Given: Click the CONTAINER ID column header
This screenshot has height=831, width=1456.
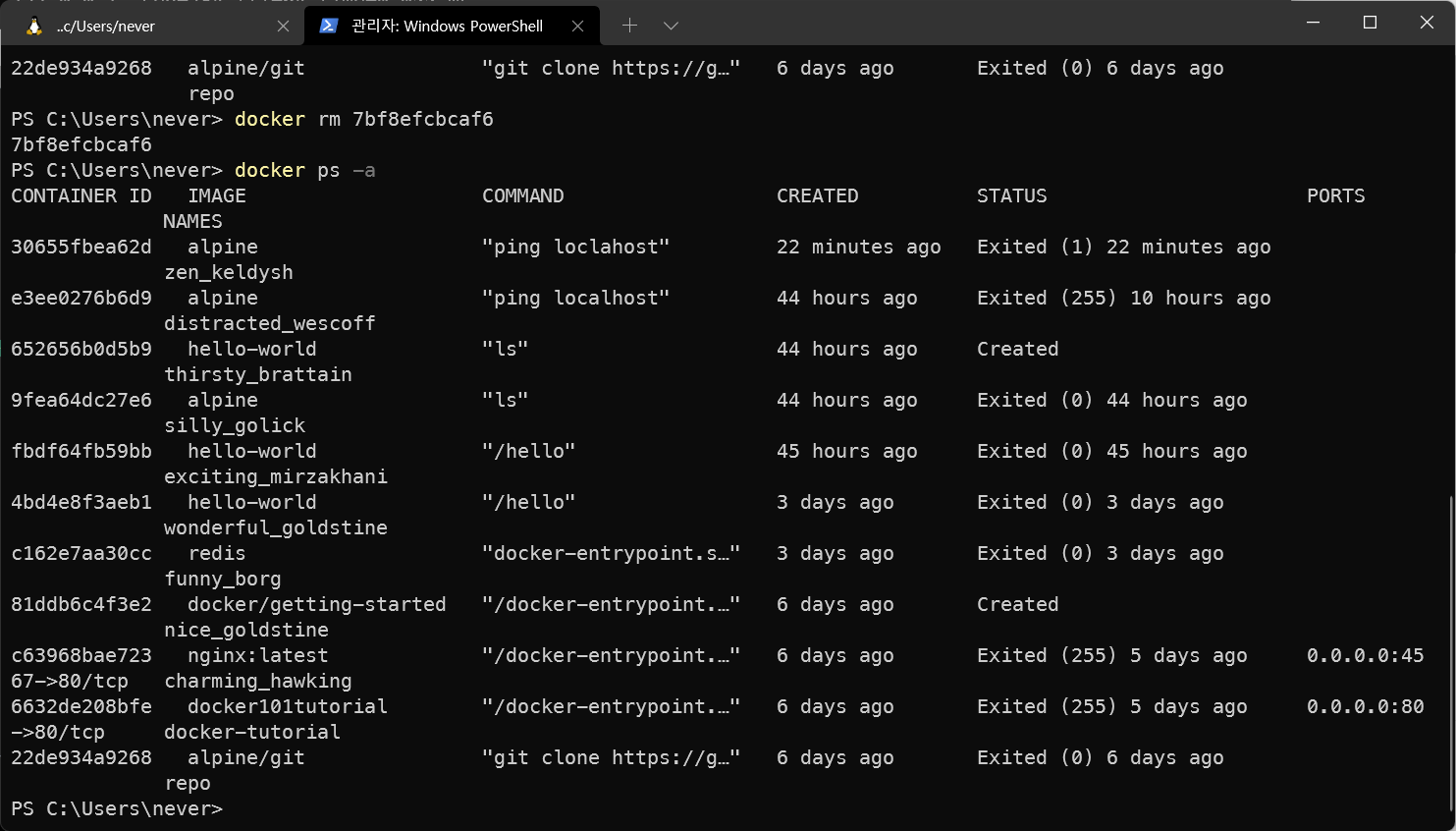Looking at the screenshot, I should [x=81, y=195].
